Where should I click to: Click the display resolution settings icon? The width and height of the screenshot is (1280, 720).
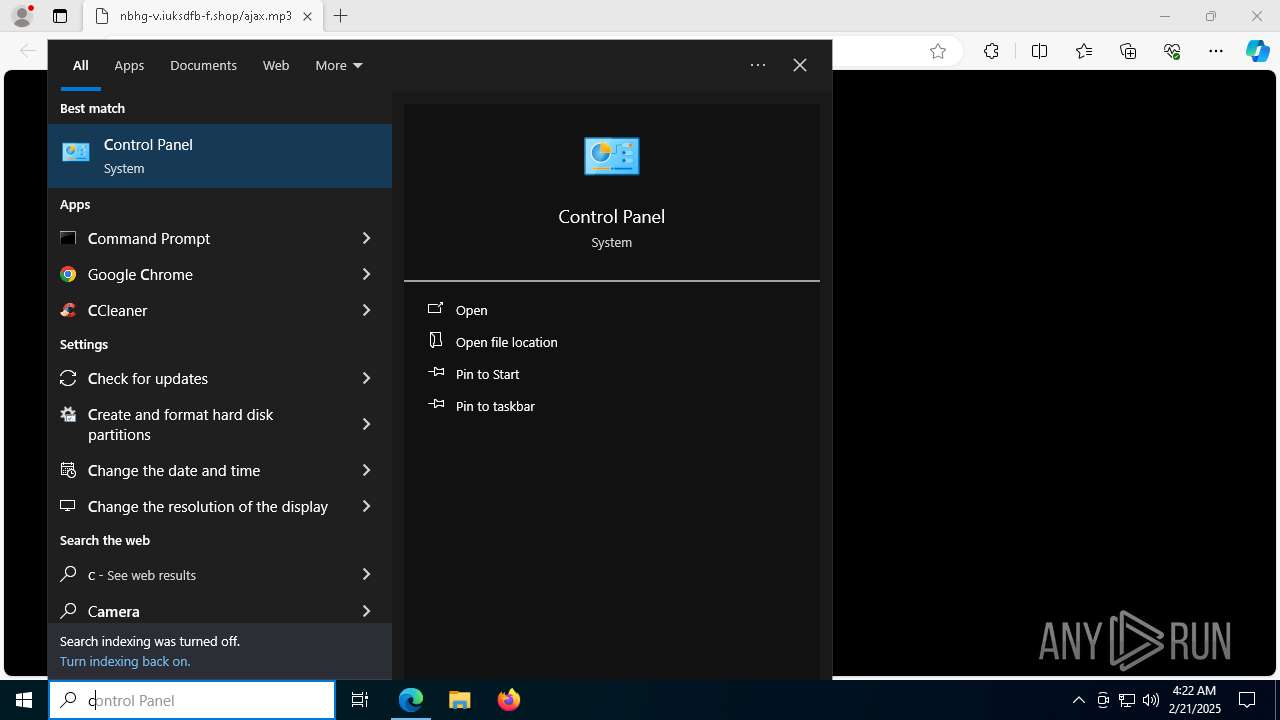click(68, 506)
